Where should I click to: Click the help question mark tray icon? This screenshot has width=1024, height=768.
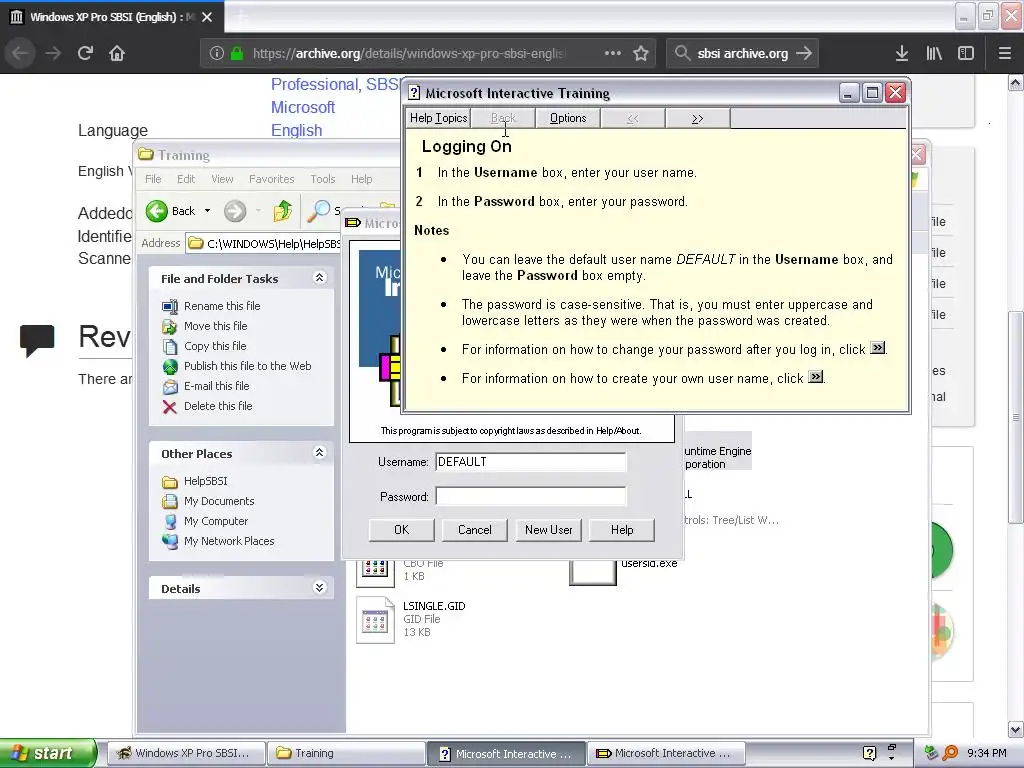(x=869, y=753)
